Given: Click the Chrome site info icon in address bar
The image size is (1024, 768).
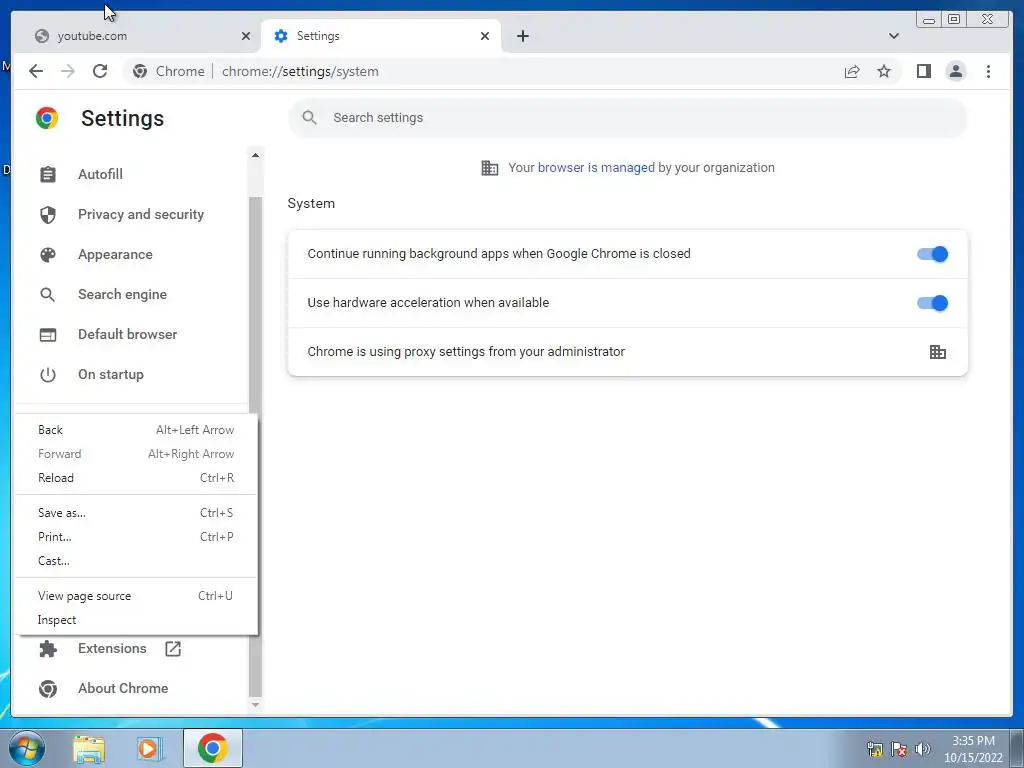Looking at the screenshot, I should click(x=140, y=71).
